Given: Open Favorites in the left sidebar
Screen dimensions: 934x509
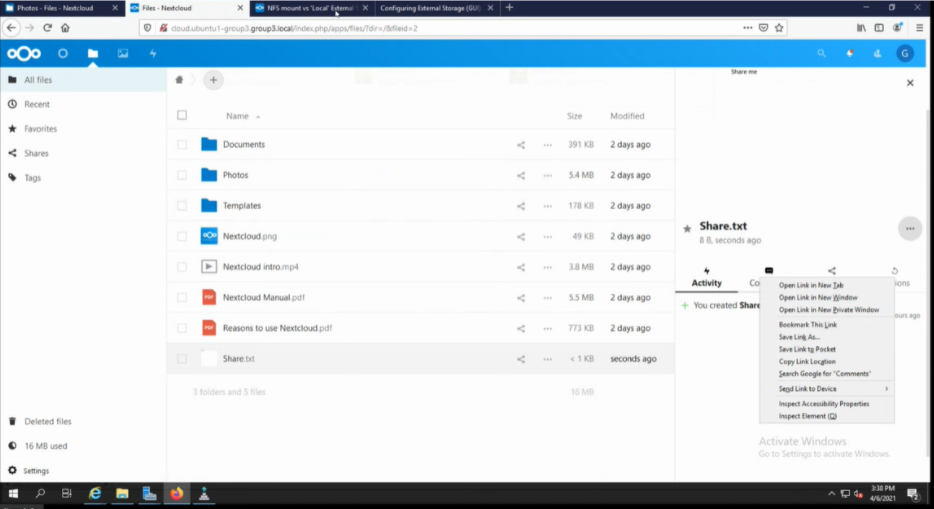Looking at the screenshot, I should click(40, 129).
